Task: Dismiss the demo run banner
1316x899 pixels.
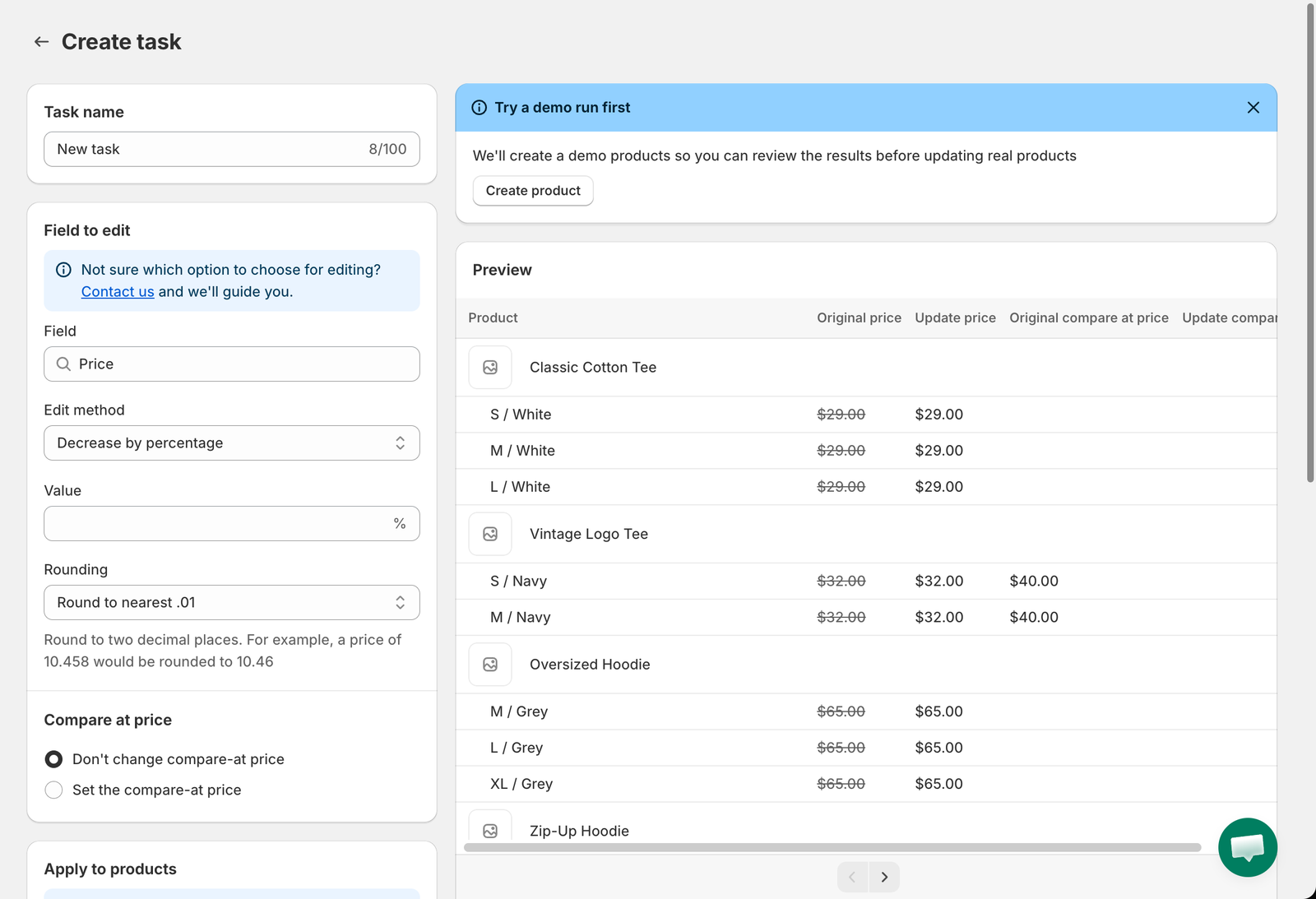Action: (x=1253, y=108)
